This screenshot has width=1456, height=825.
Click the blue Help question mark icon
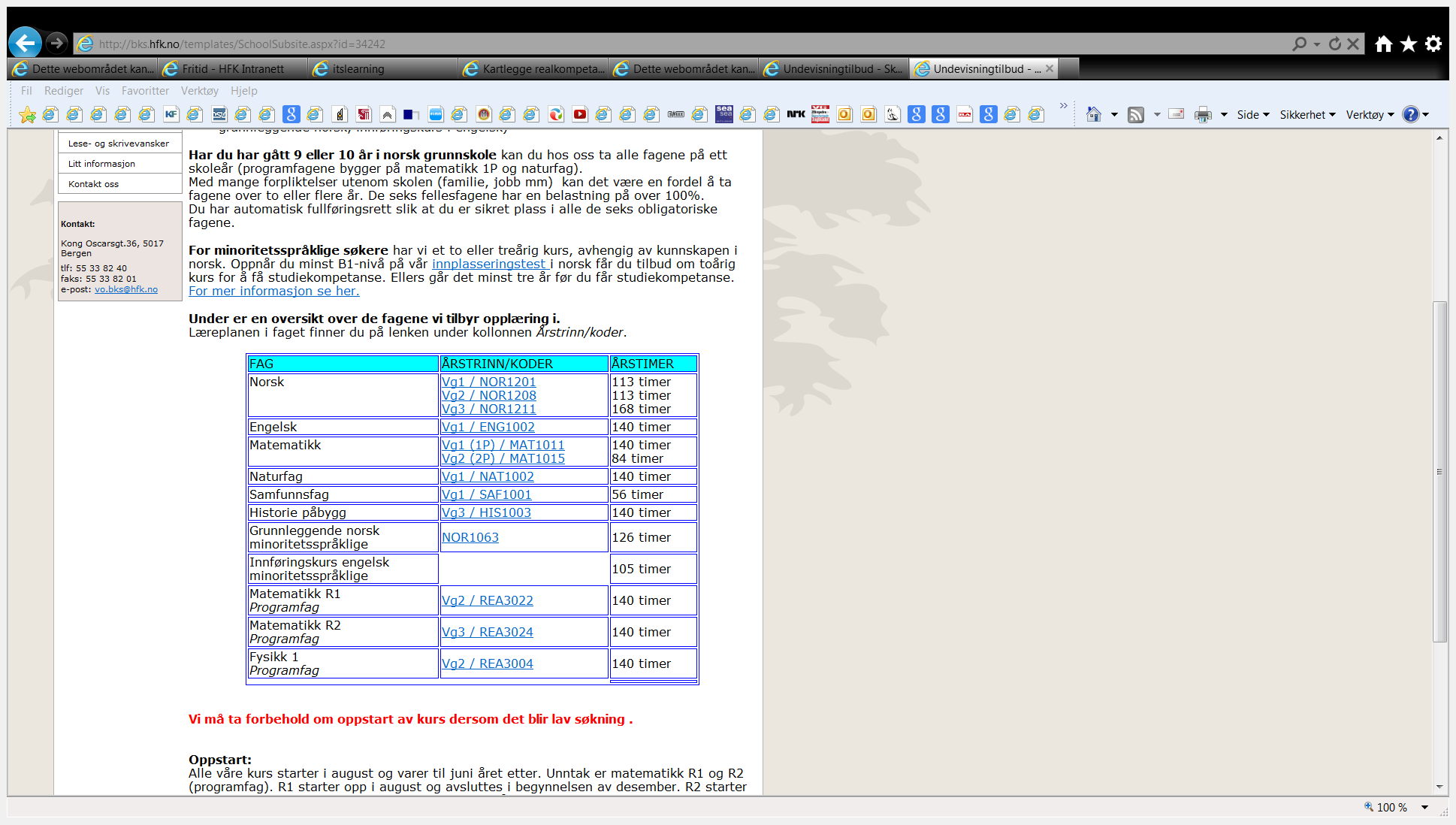point(1411,114)
